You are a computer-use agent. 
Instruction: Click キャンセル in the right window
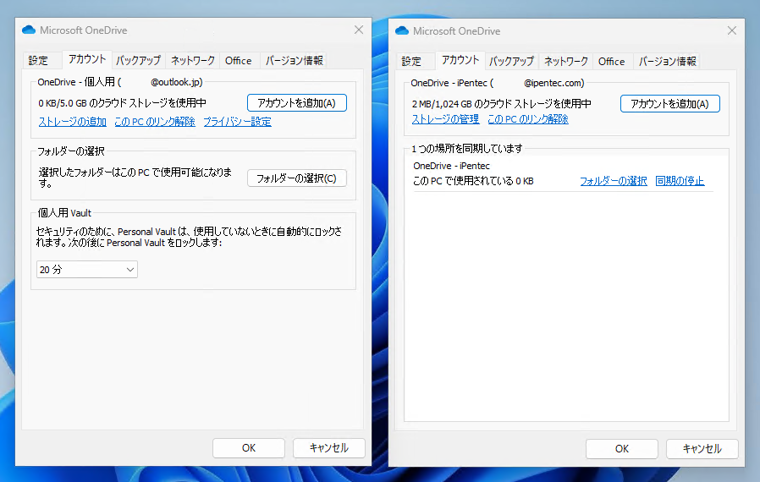[702, 449]
